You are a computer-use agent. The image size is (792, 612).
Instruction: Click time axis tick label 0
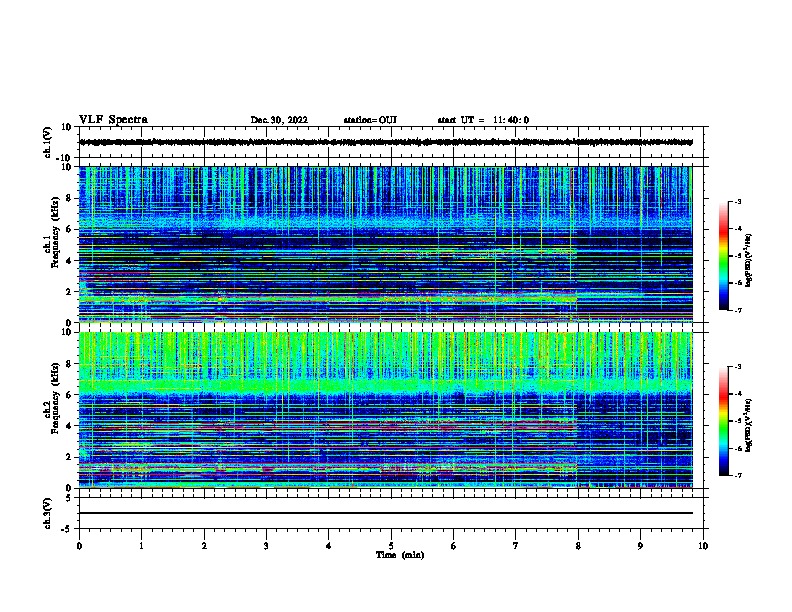pos(79,546)
